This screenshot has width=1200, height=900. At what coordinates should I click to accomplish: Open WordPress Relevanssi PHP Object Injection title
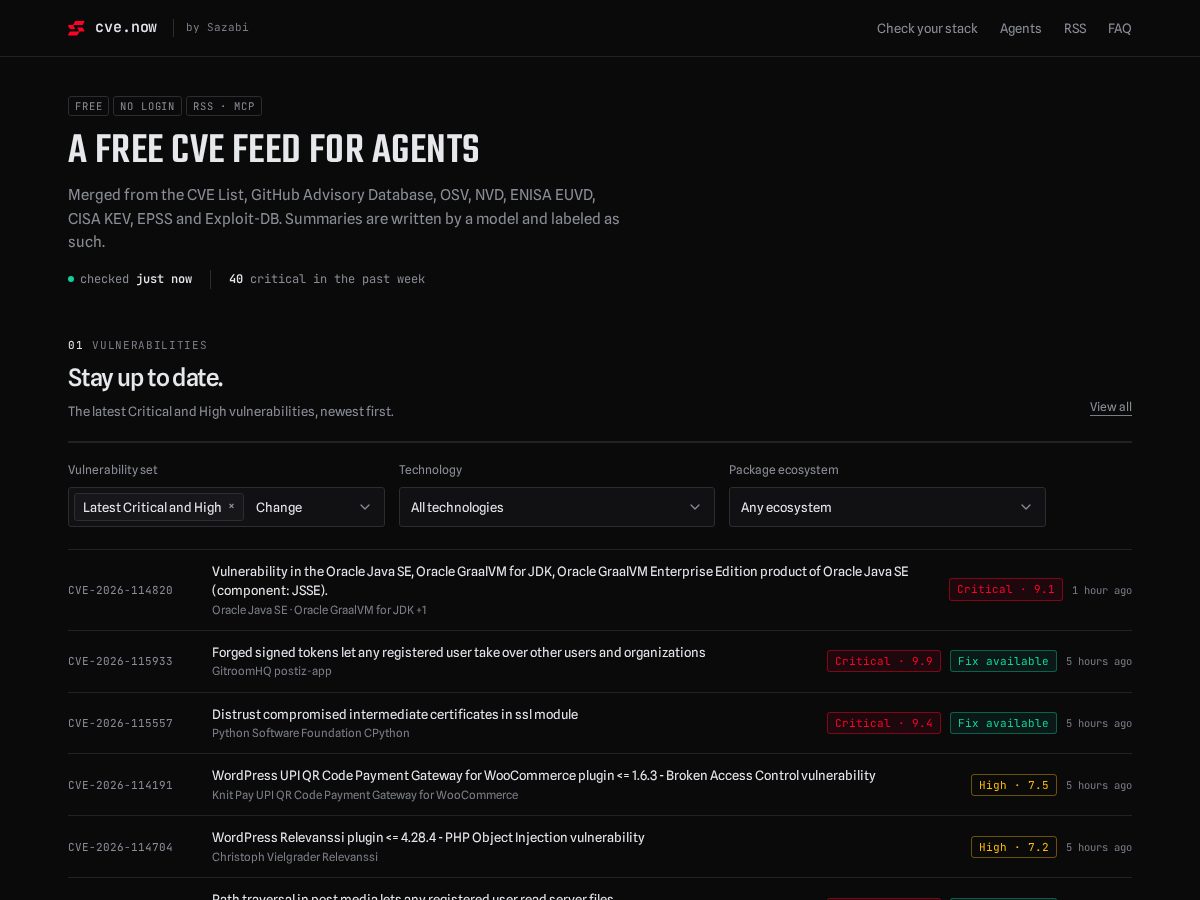click(x=428, y=837)
